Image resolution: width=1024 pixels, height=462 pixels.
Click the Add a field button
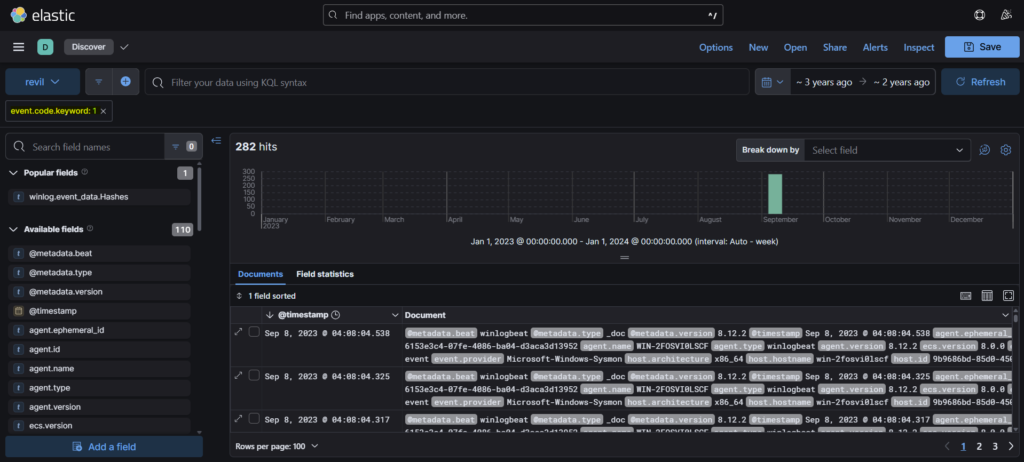click(103, 447)
